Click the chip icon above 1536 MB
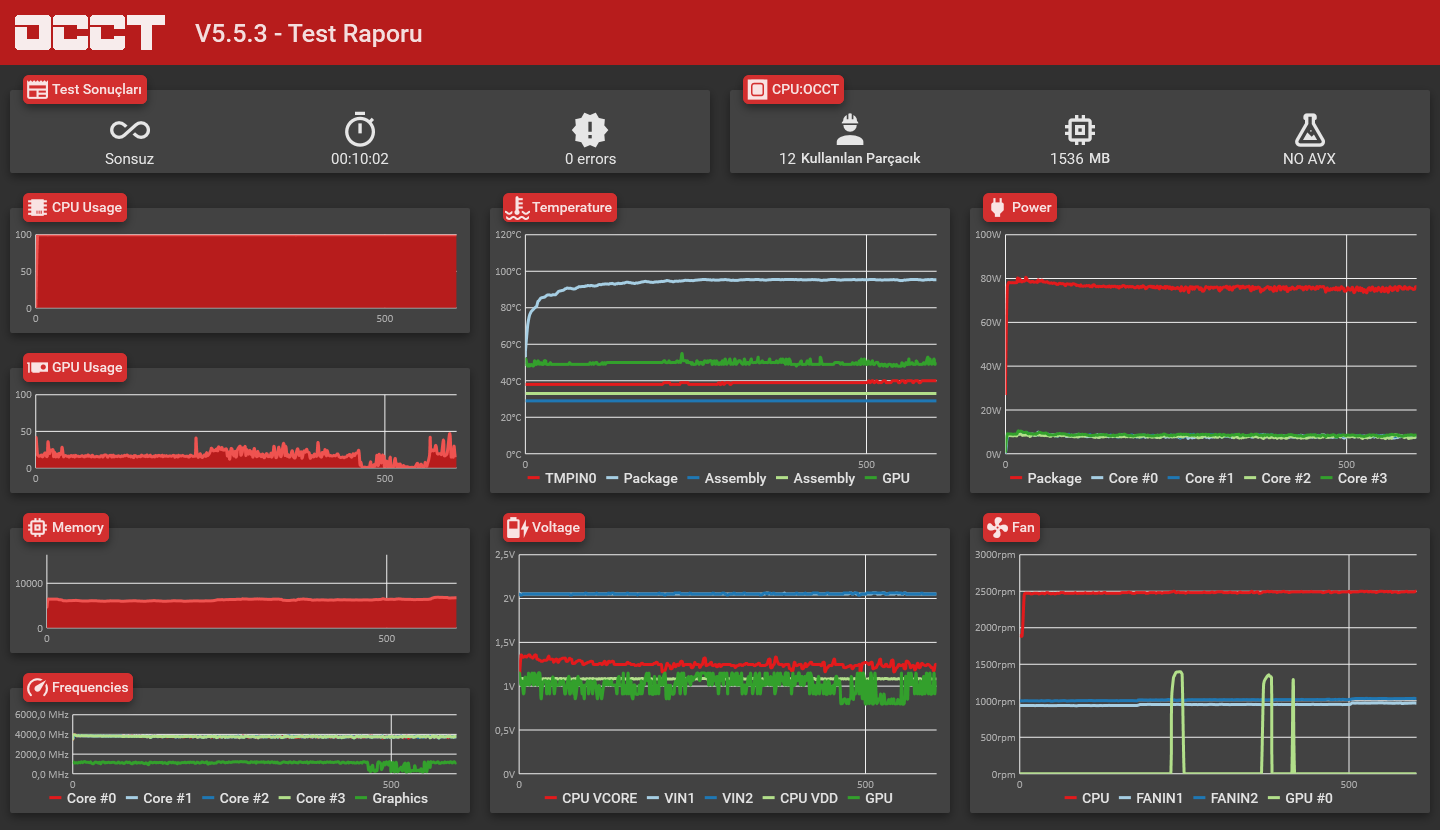The image size is (1440, 830). [x=1080, y=129]
